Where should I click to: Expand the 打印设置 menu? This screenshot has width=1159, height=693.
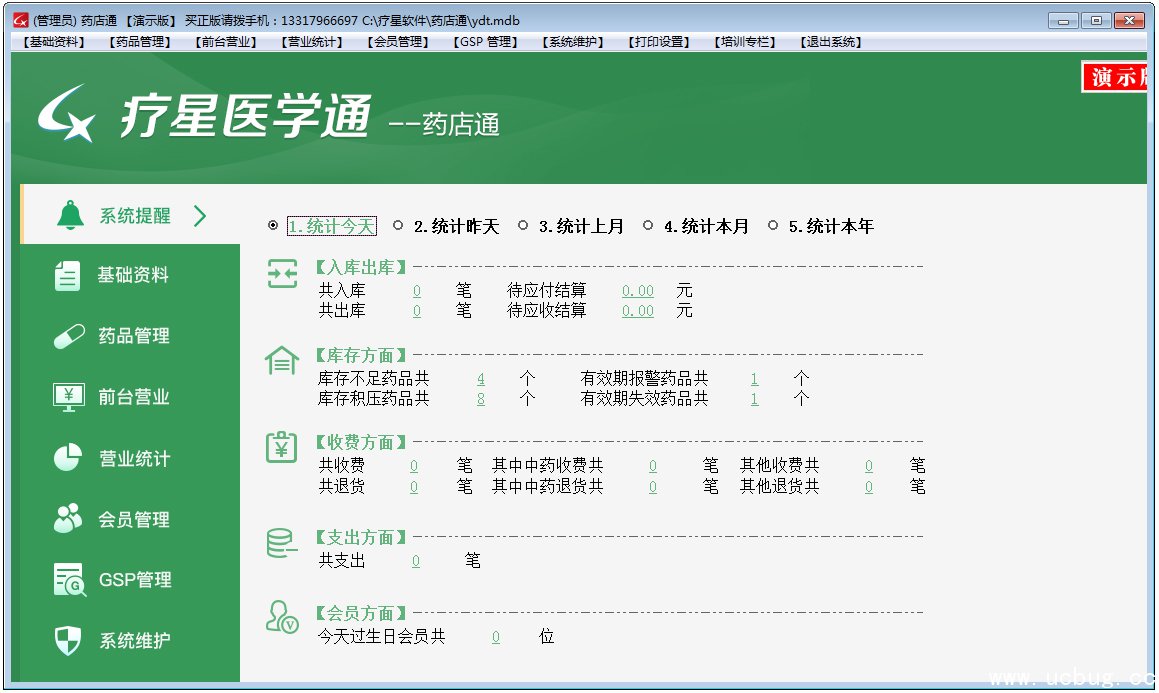pos(658,42)
